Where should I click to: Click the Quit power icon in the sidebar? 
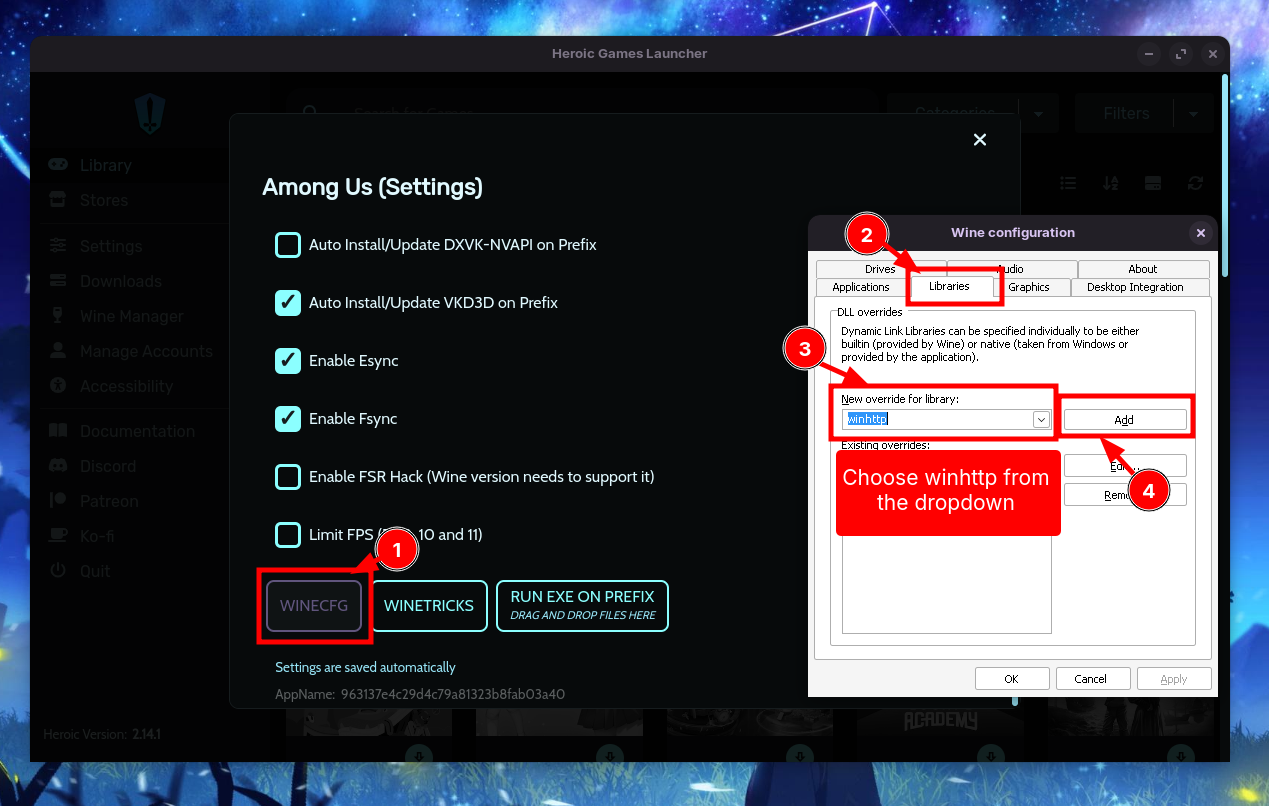coord(58,571)
